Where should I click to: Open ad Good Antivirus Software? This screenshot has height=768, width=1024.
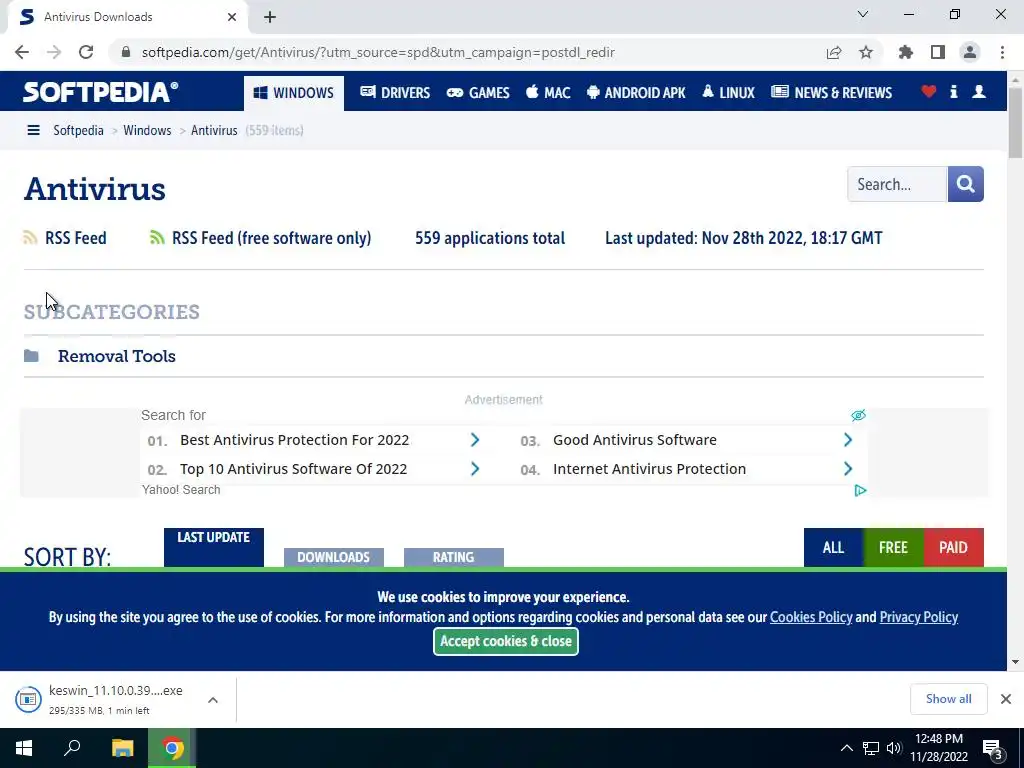point(635,440)
